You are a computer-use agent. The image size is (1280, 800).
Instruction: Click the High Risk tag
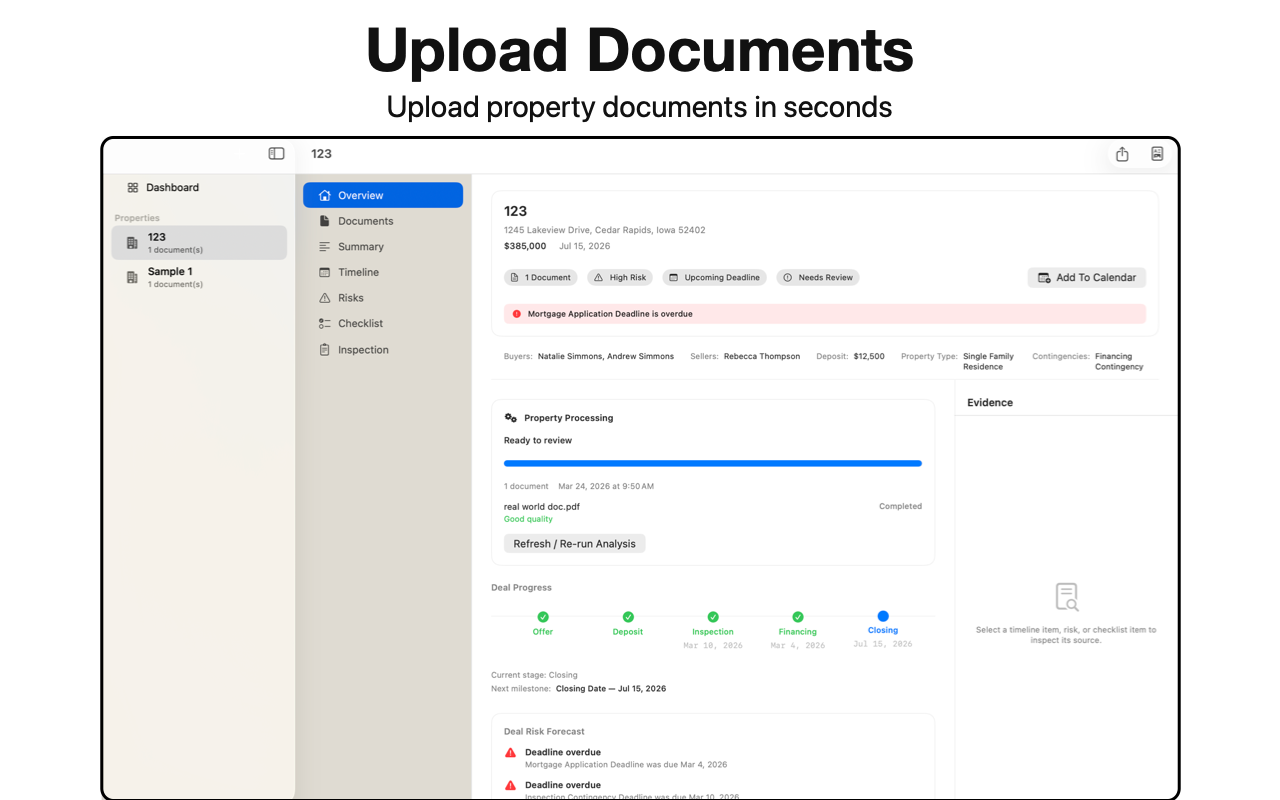click(620, 277)
